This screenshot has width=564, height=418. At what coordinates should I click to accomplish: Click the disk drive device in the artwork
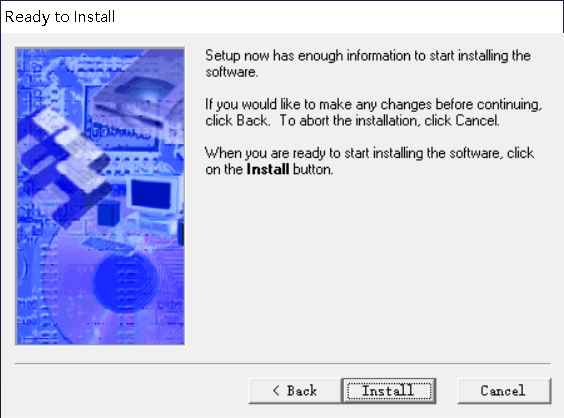[137, 99]
